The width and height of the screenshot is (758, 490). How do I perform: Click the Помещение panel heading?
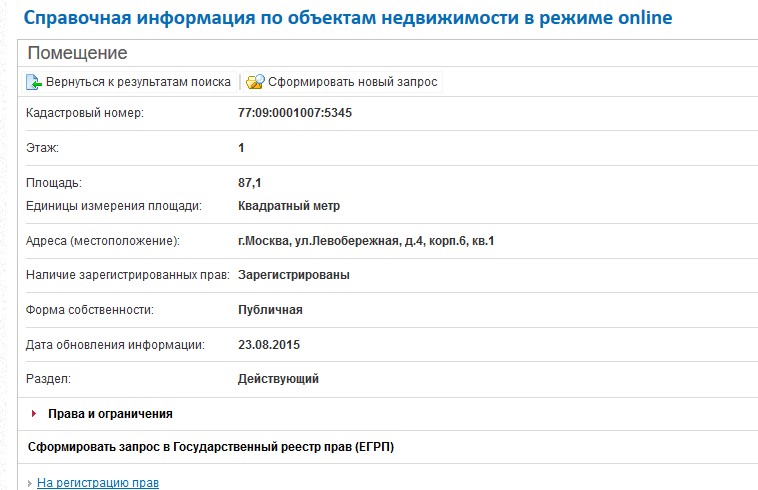pyautogui.click(x=77, y=53)
